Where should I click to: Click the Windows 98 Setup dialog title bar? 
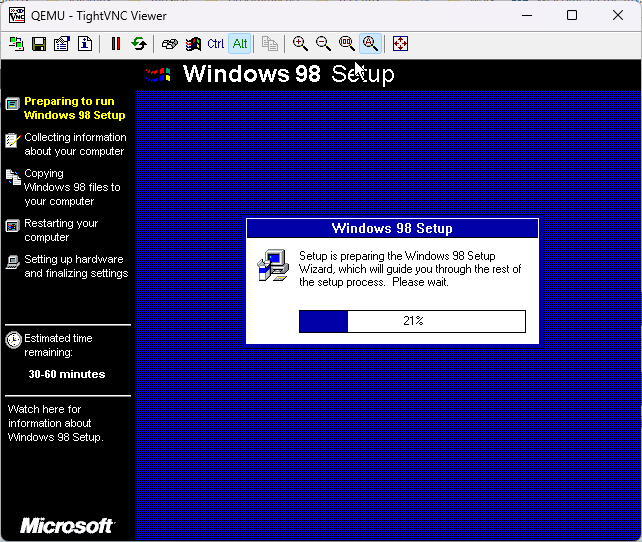tap(392, 228)
